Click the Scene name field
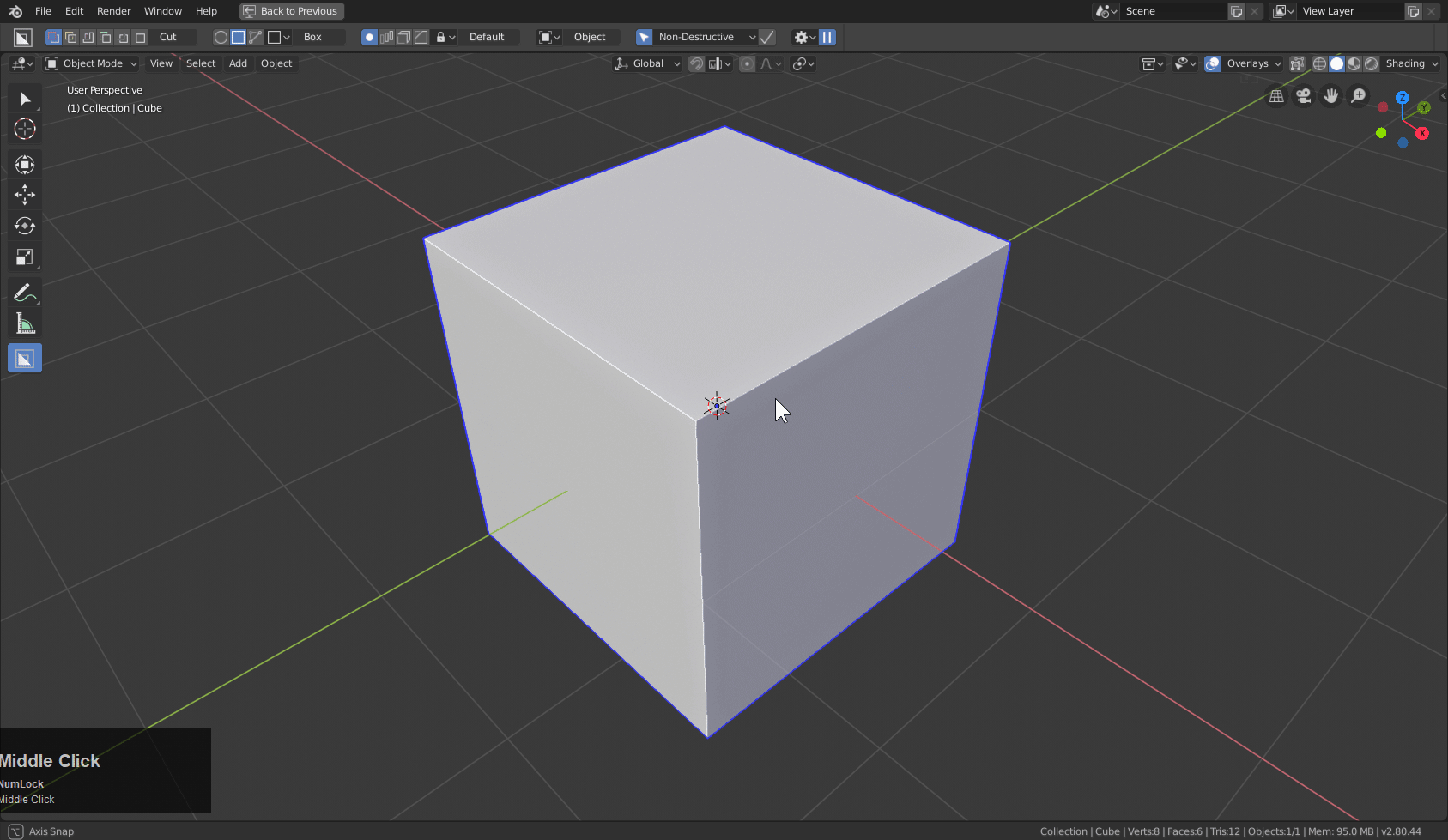The width and height of the screenshot is (1448, 840). (x=1172, y=11)
